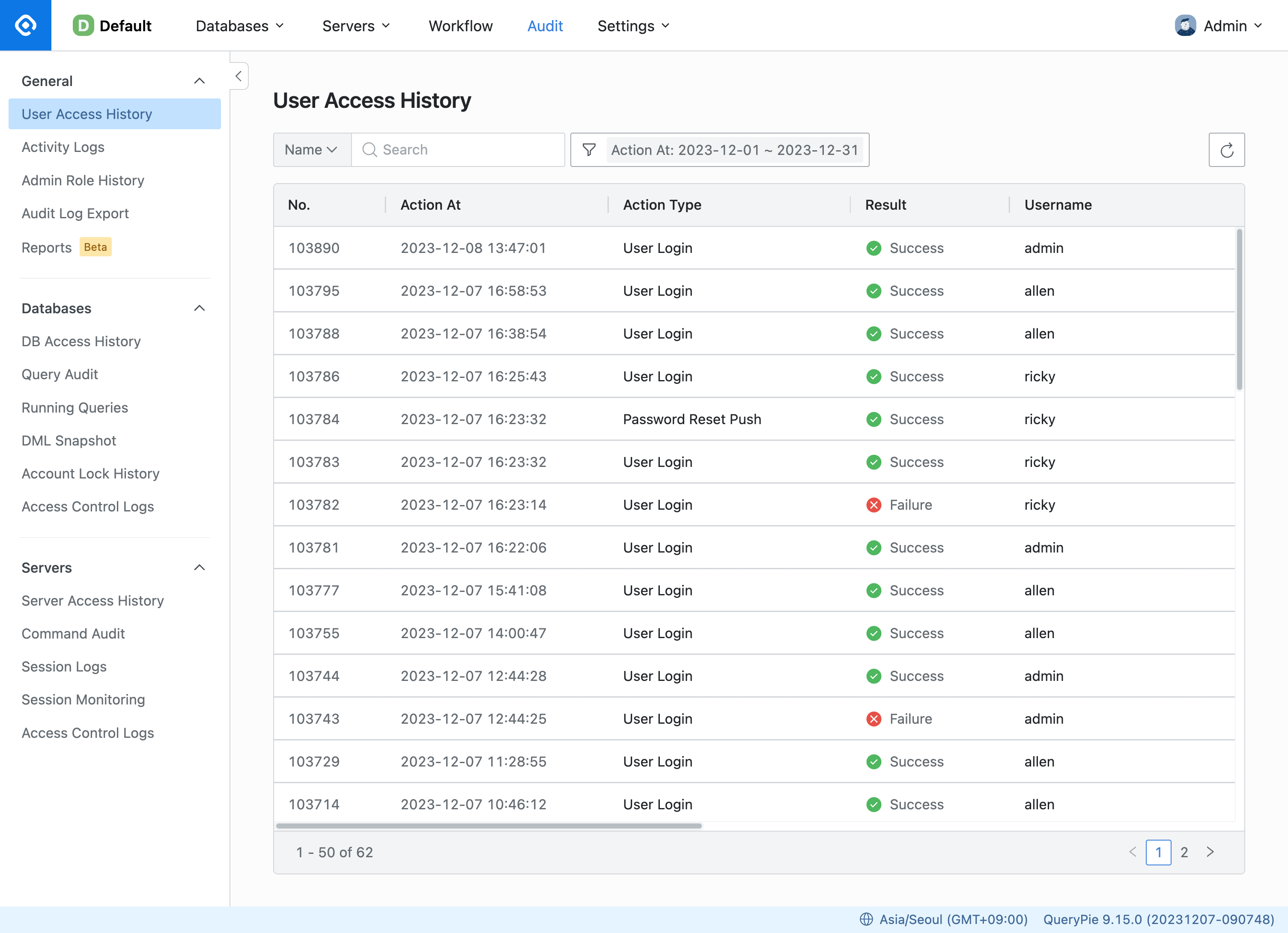This screenshot has height=933, width=1288.
Task: Open Account Lock History
Action: [90, 473]
